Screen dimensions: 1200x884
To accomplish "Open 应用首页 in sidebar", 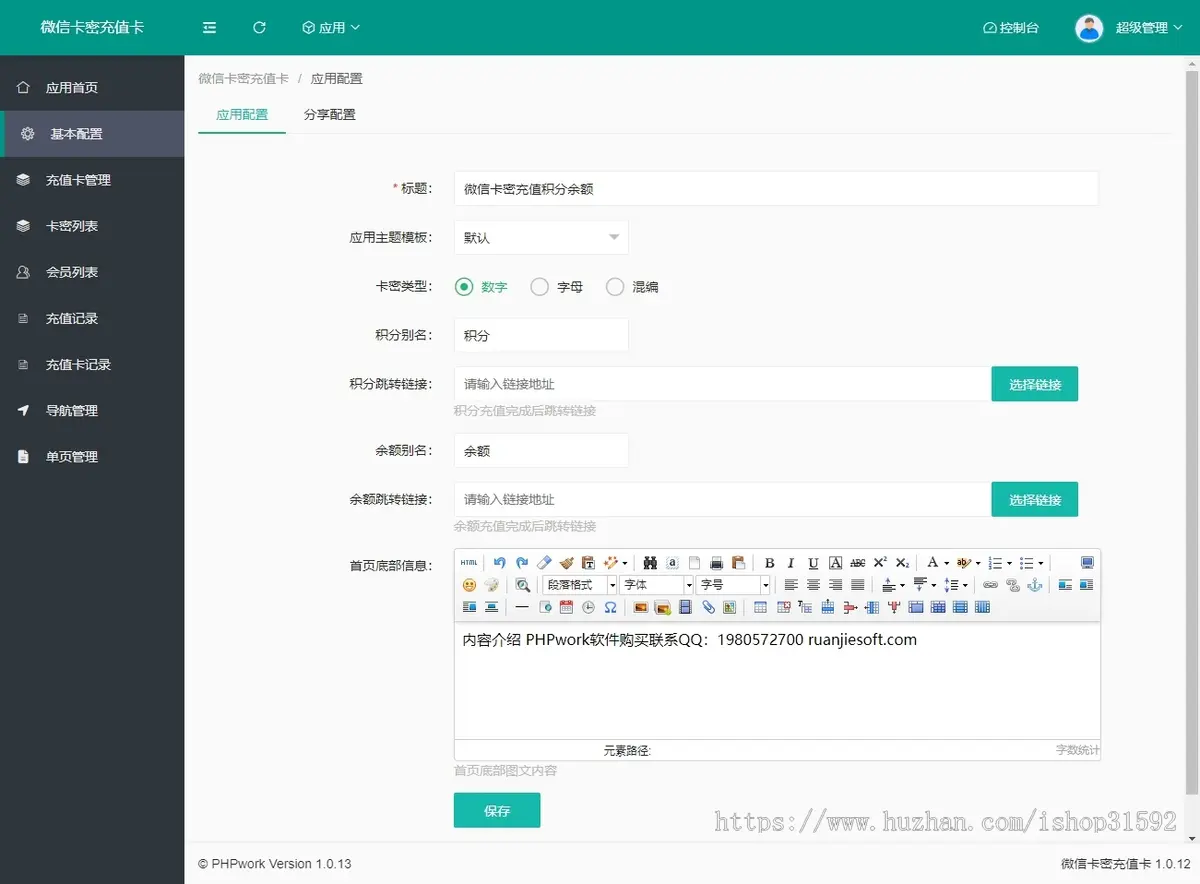I will 92,88.
